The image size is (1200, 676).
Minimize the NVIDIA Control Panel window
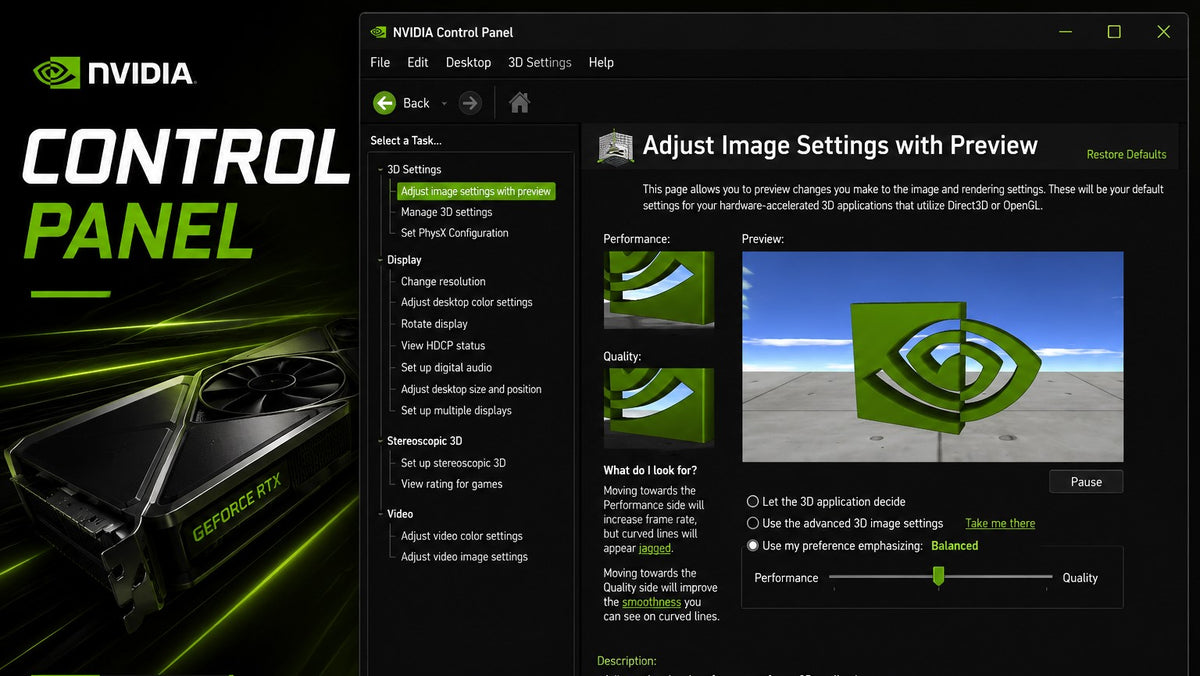1065,32
